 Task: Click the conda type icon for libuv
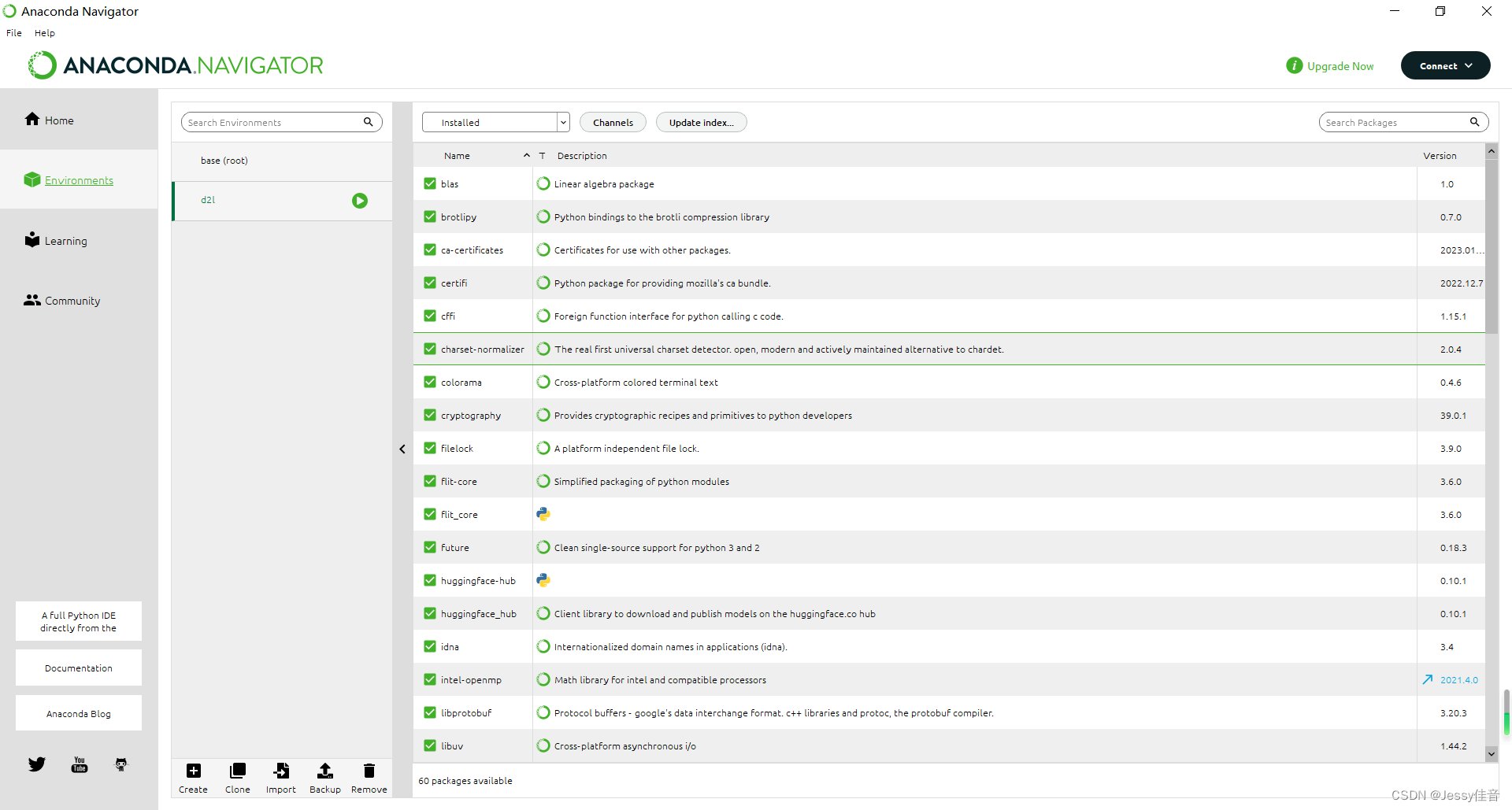543,745
